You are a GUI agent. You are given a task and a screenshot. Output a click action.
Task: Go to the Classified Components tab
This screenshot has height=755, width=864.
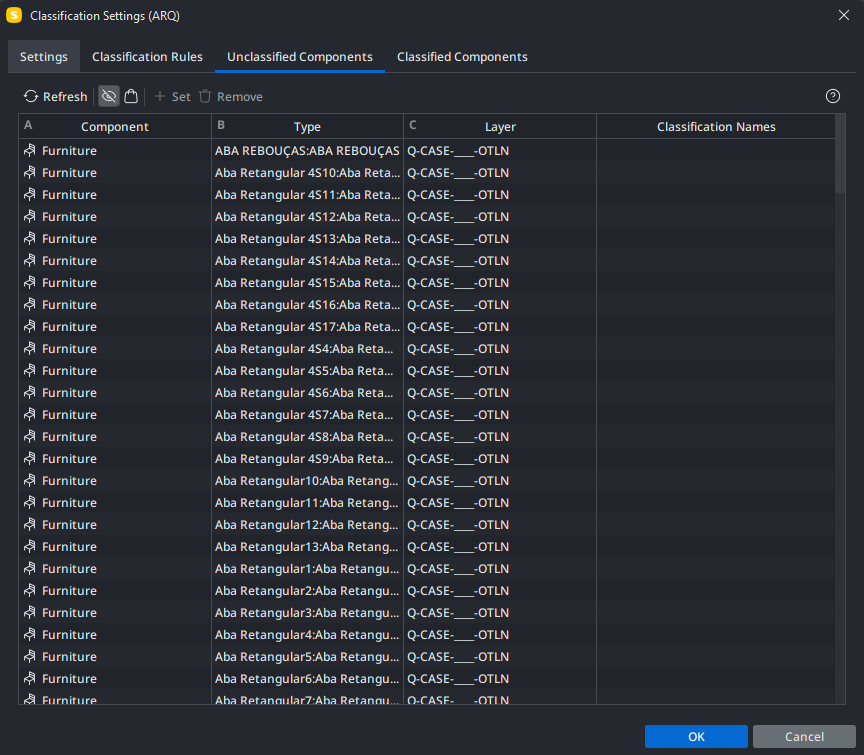[x=462, y=57]
